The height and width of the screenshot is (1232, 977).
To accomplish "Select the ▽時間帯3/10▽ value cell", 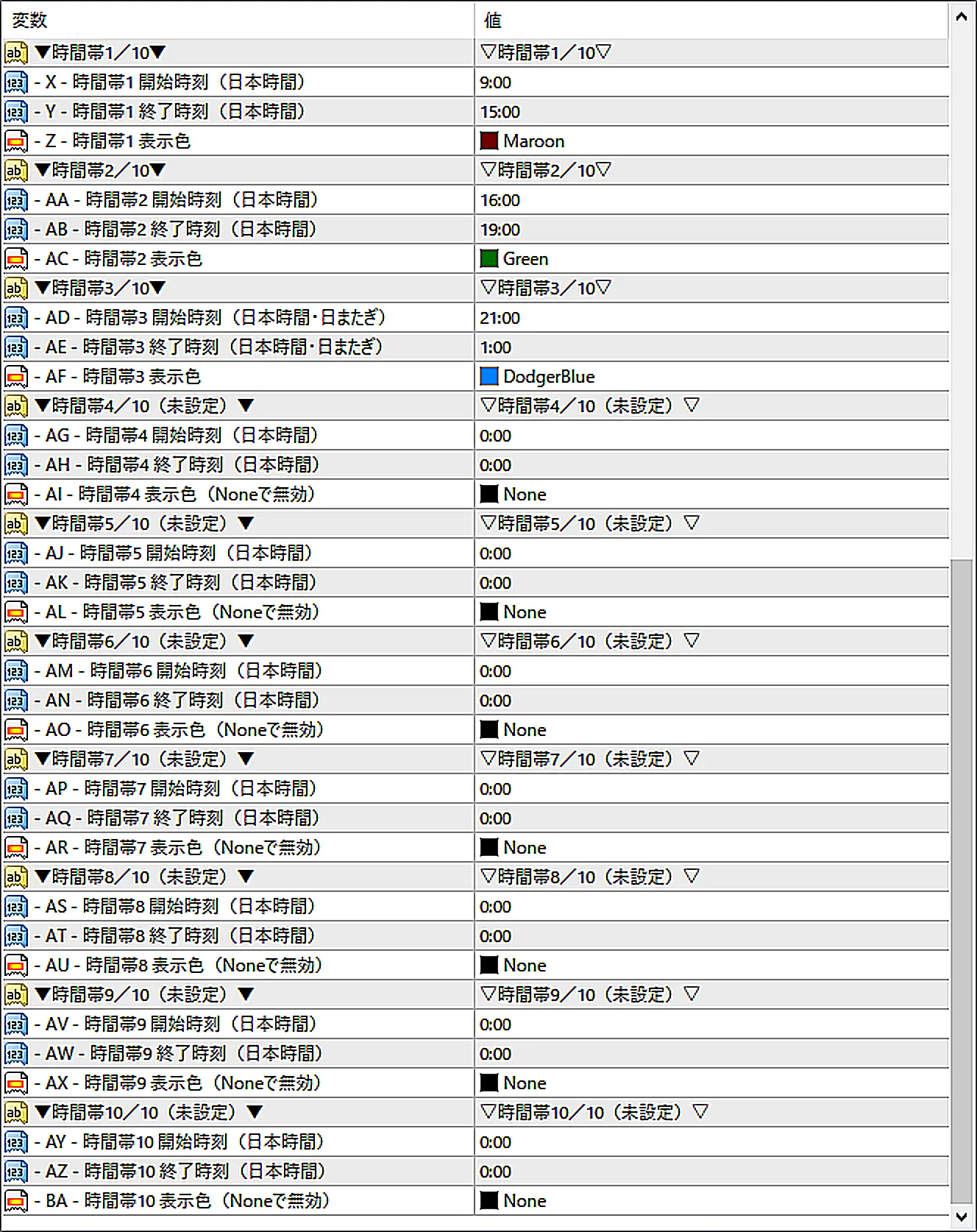I will pos(711,288).
